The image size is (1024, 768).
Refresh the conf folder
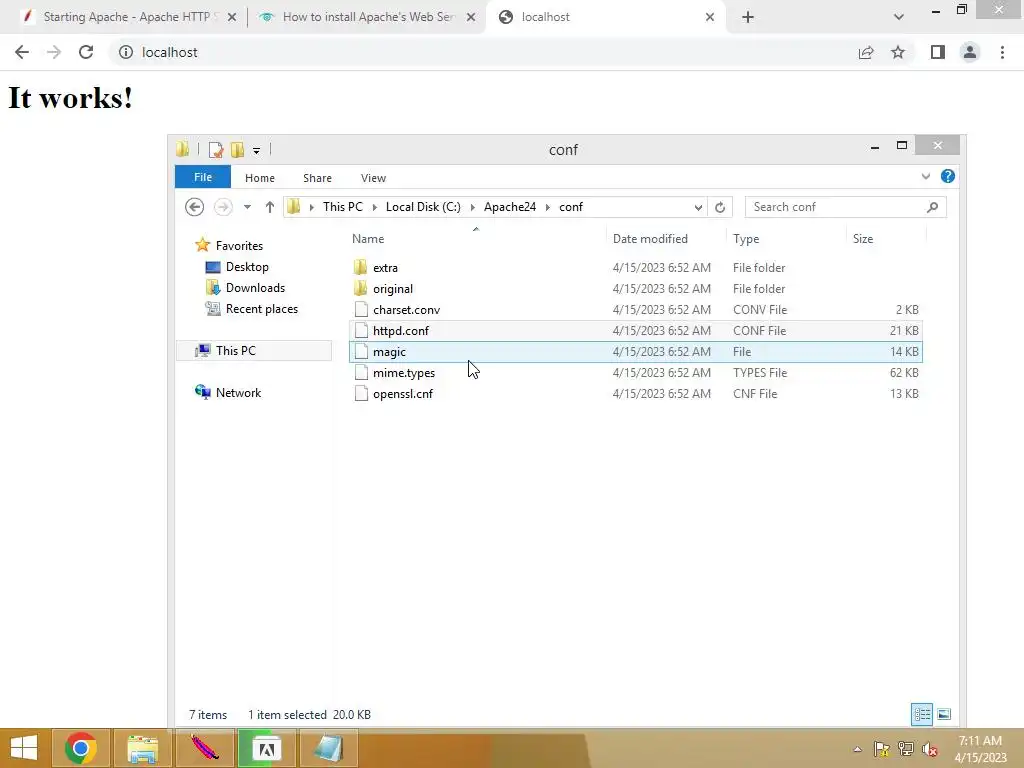click(x=720, y=207)
